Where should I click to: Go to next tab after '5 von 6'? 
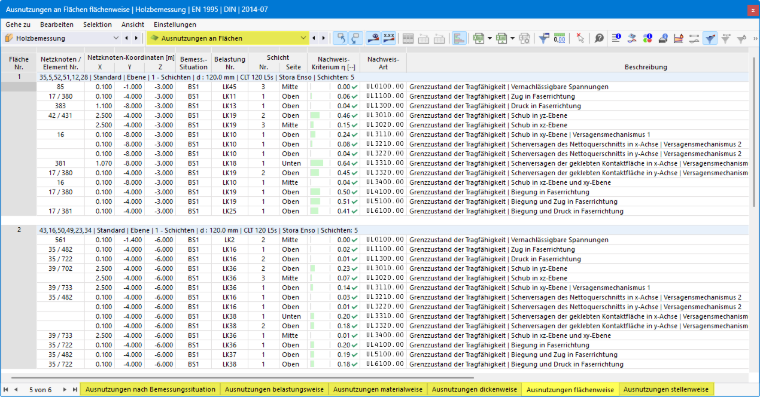click(64, 389)
